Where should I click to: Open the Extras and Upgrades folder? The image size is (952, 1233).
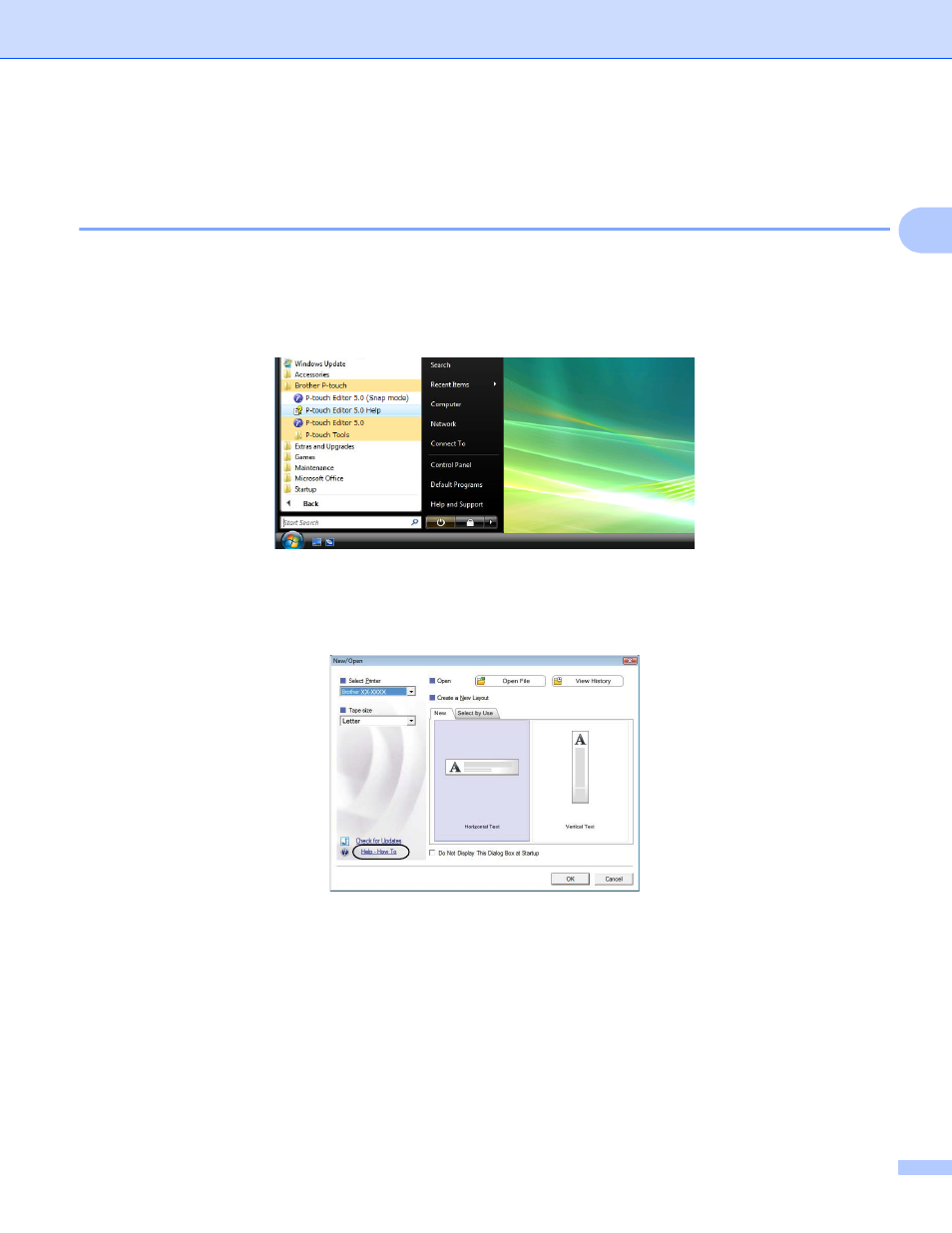click(324, 446)
